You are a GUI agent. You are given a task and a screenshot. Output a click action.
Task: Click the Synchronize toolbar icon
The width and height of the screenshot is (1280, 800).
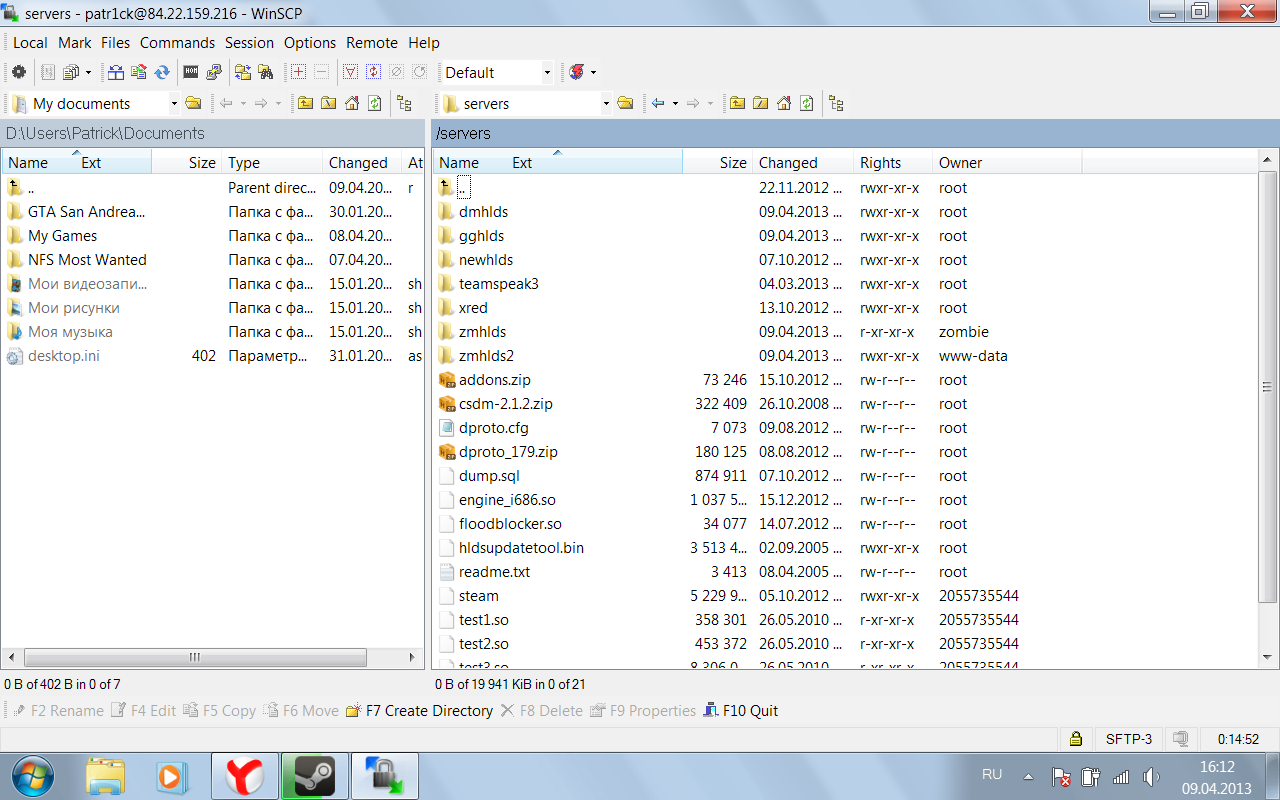[x=139, y=72]
